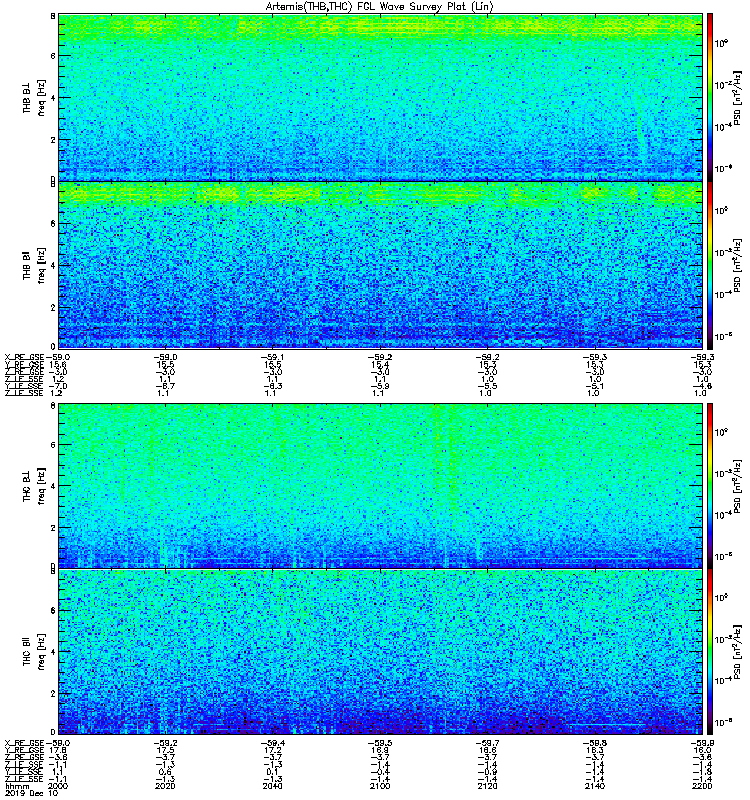
Task: Click the PSD [nT²/Hz] label beside THC B∥ color bar
Action: point(736,652)
